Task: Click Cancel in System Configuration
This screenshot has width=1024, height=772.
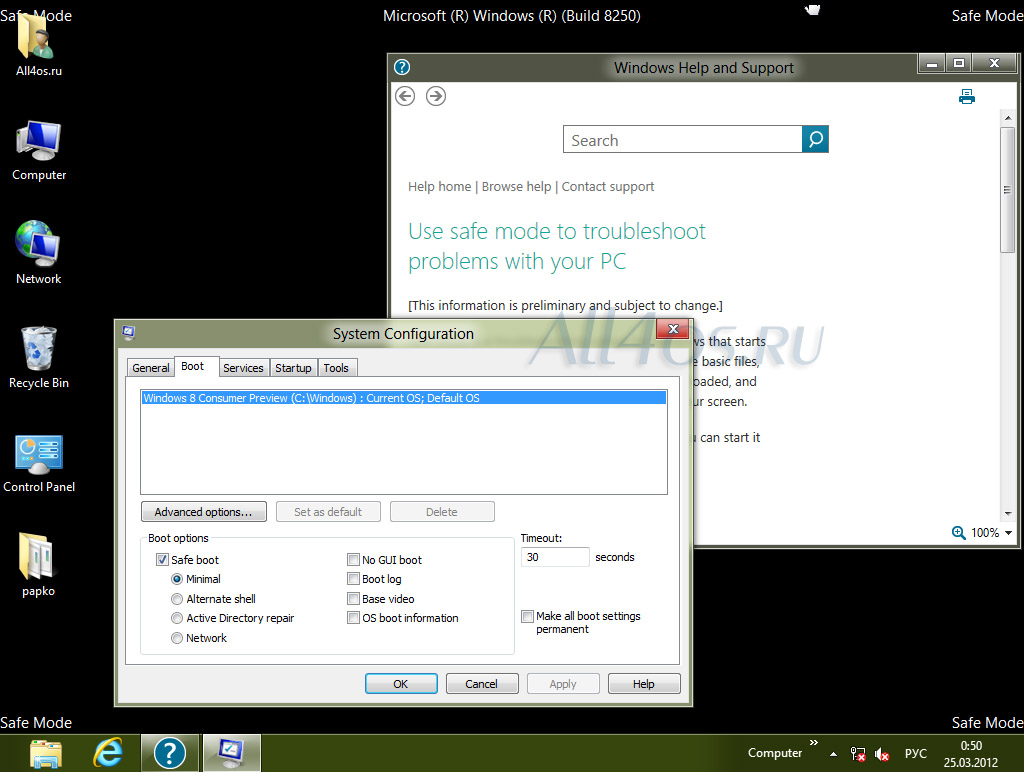Action: point(482,684)
